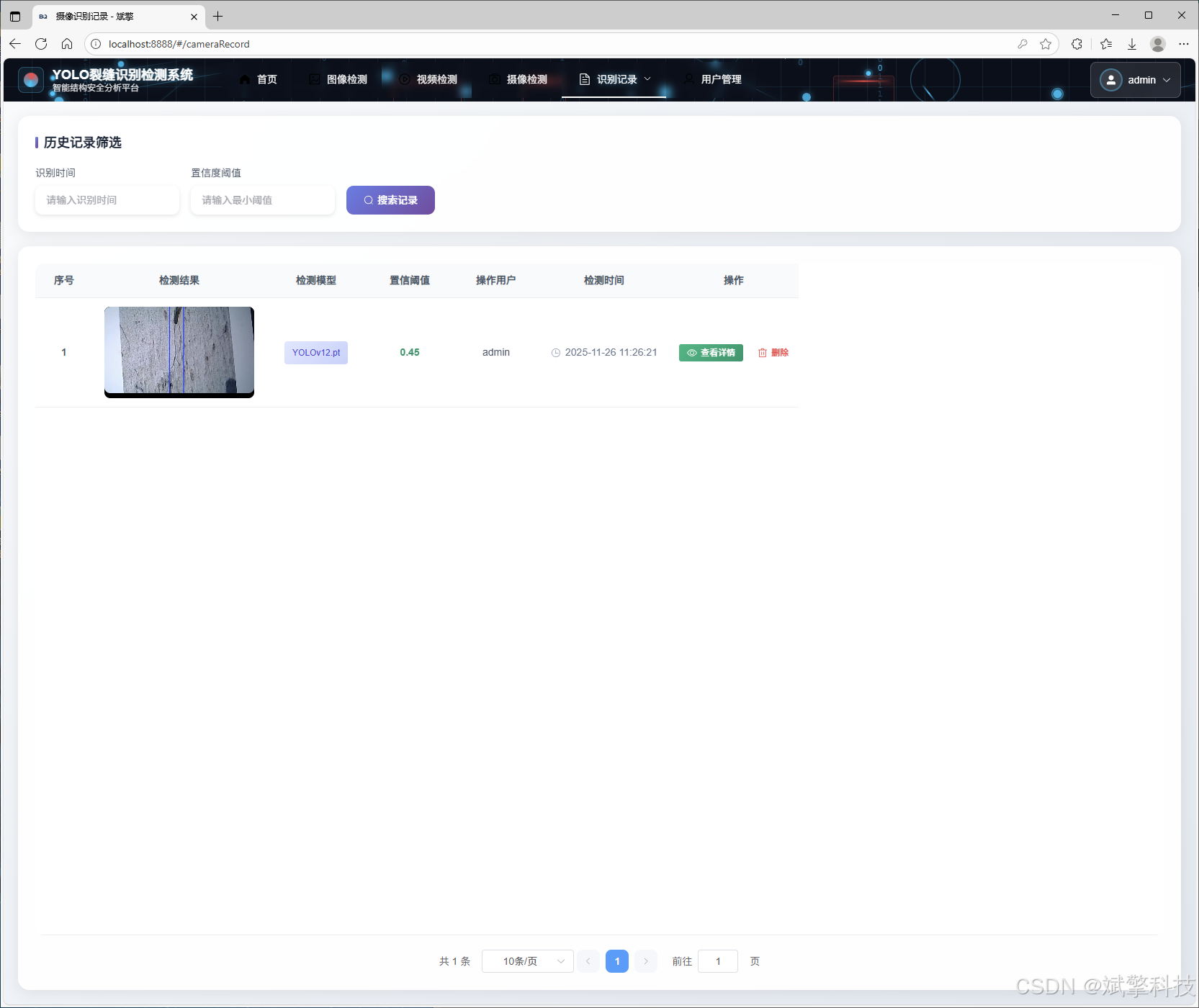Image resolution: width=1199 pixels, height=1008 pixels.
Task: Go to previous page arrow
Action: click(x=588, y=961)
